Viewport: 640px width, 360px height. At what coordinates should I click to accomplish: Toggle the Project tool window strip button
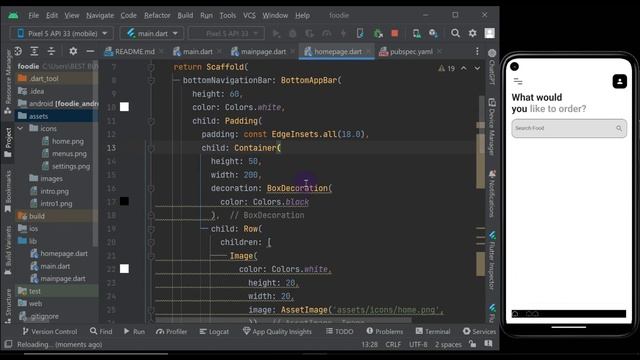(x=8, y=142)
